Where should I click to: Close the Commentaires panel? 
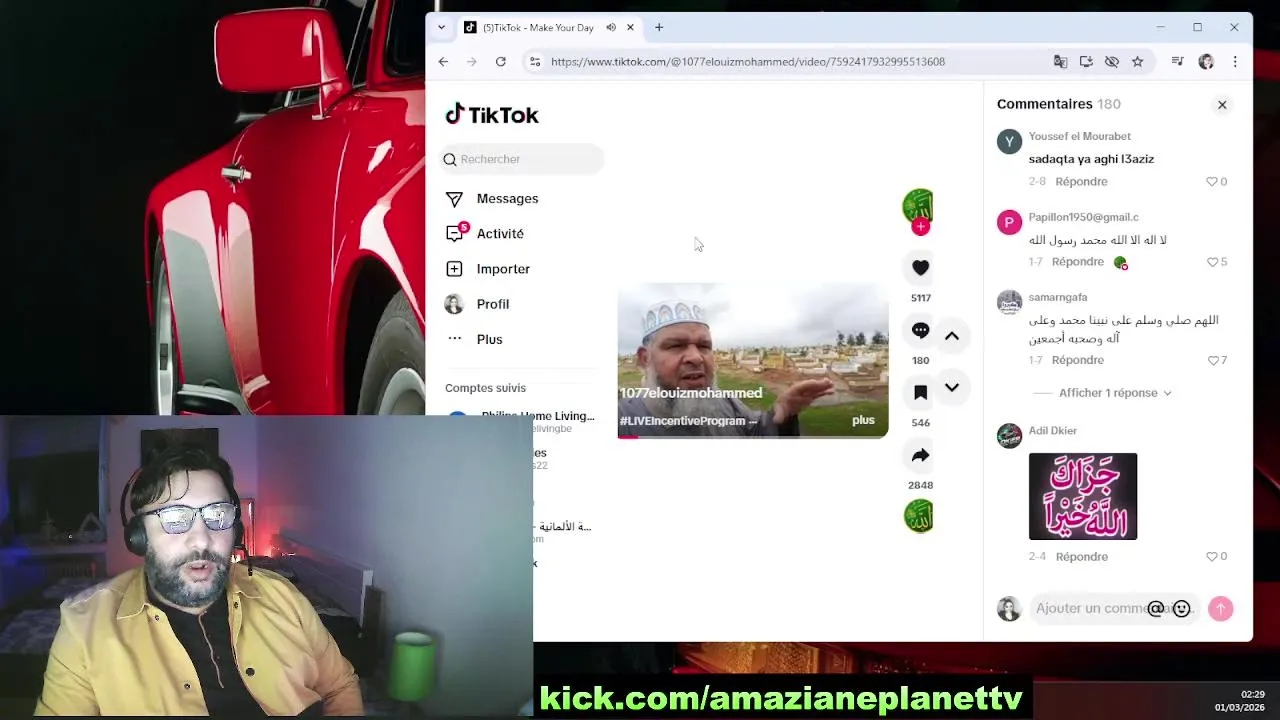pos(1222,104)
